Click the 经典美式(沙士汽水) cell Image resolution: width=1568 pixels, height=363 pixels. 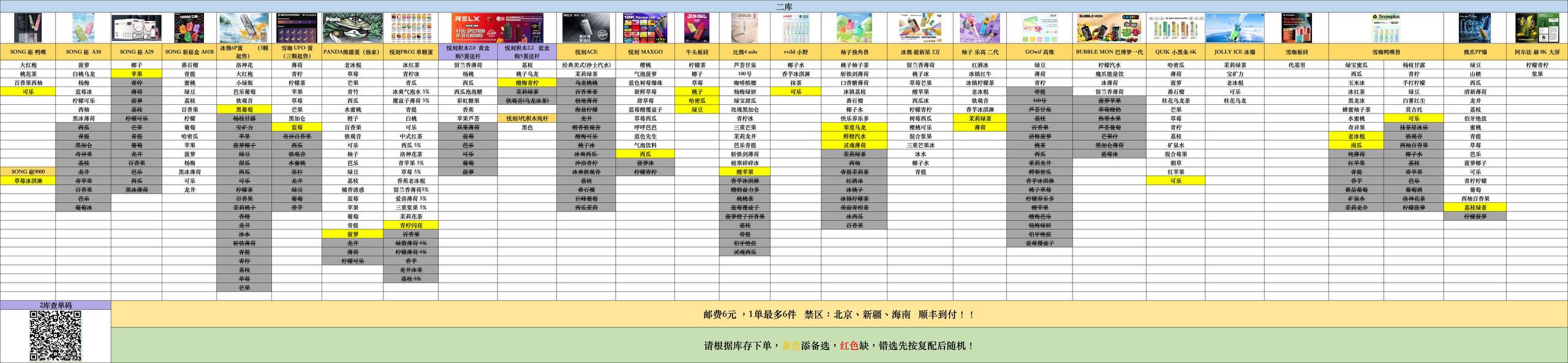(587, 65)
